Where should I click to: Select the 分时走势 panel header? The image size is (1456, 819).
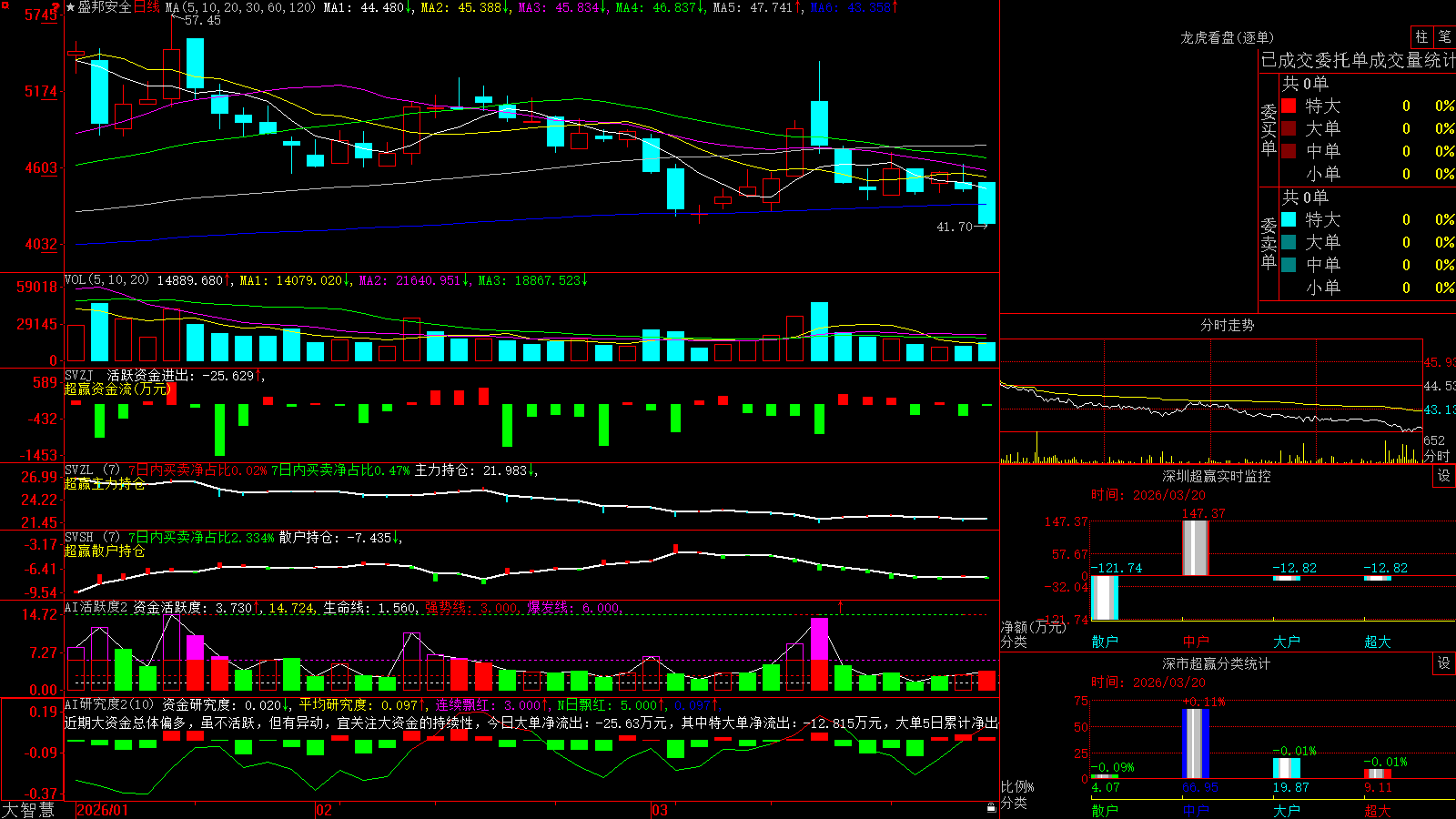click(1227, 325)
